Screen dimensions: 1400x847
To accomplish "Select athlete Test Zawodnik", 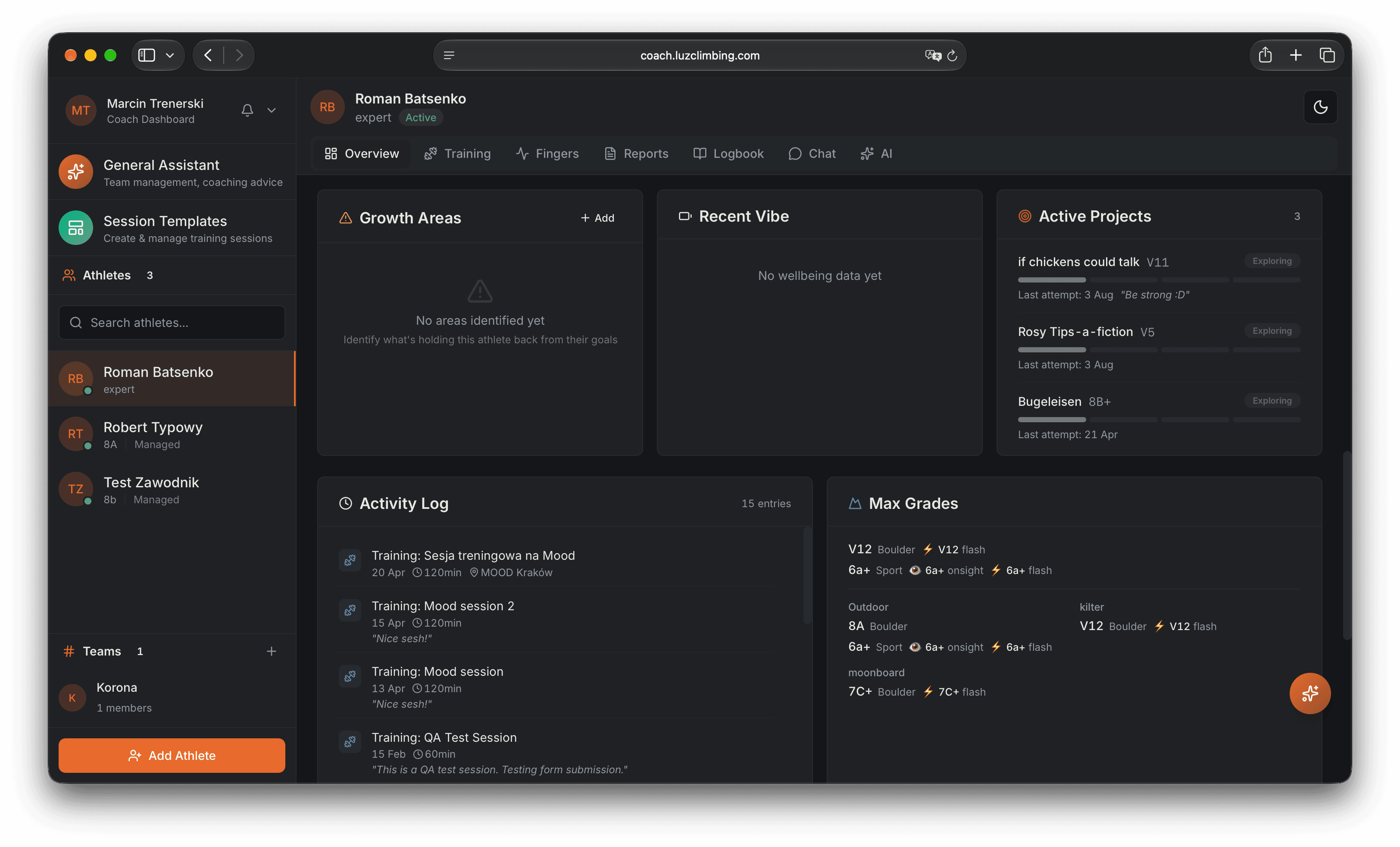I will [x=172, y=489].
